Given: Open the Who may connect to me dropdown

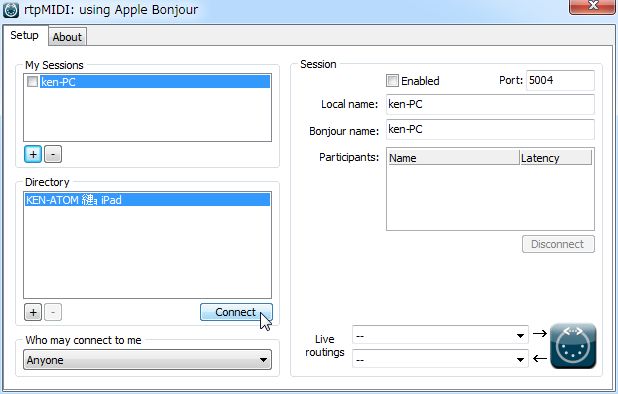Looking at the screenshot, I should point(147,360).
